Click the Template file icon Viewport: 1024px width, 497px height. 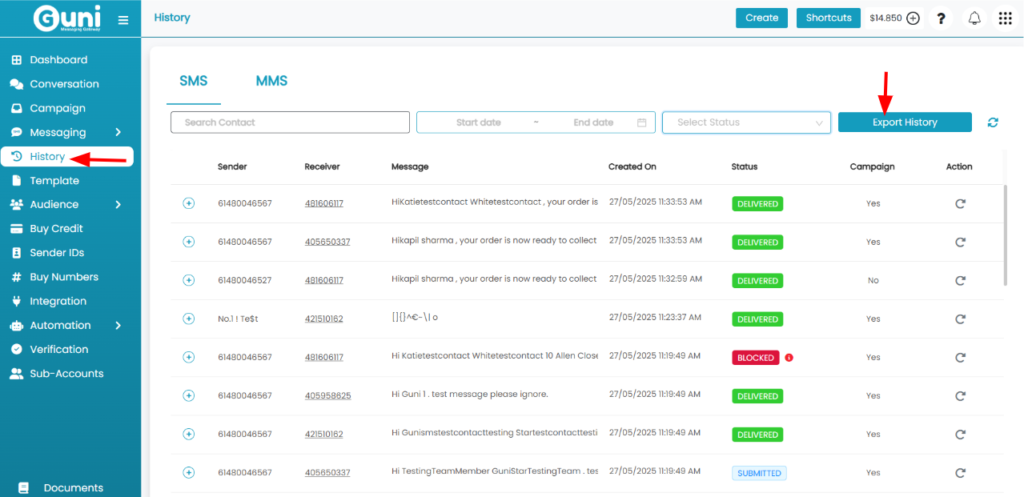pyautogui.click(x=17, y=181)
